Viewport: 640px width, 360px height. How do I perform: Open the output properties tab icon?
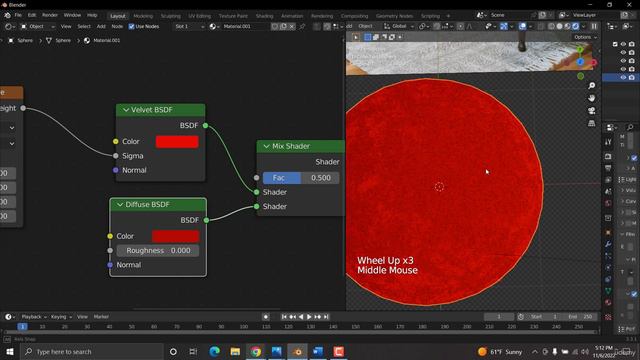pos(608,168)
